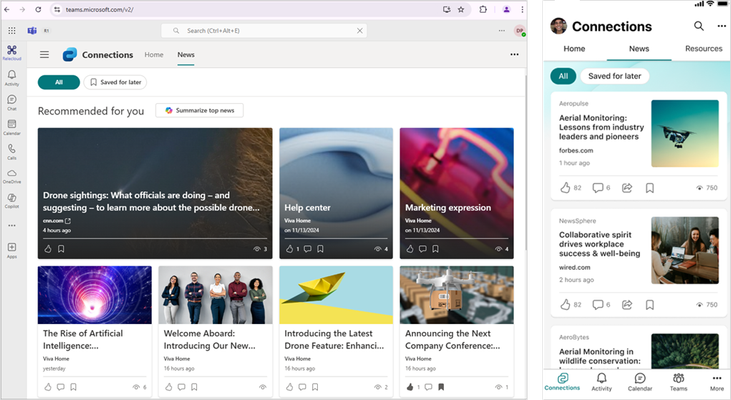Viewport: 731px width, 400px height.
Task: Comment on the Aerial Monitoring mobile article
Action: [598, 188]
